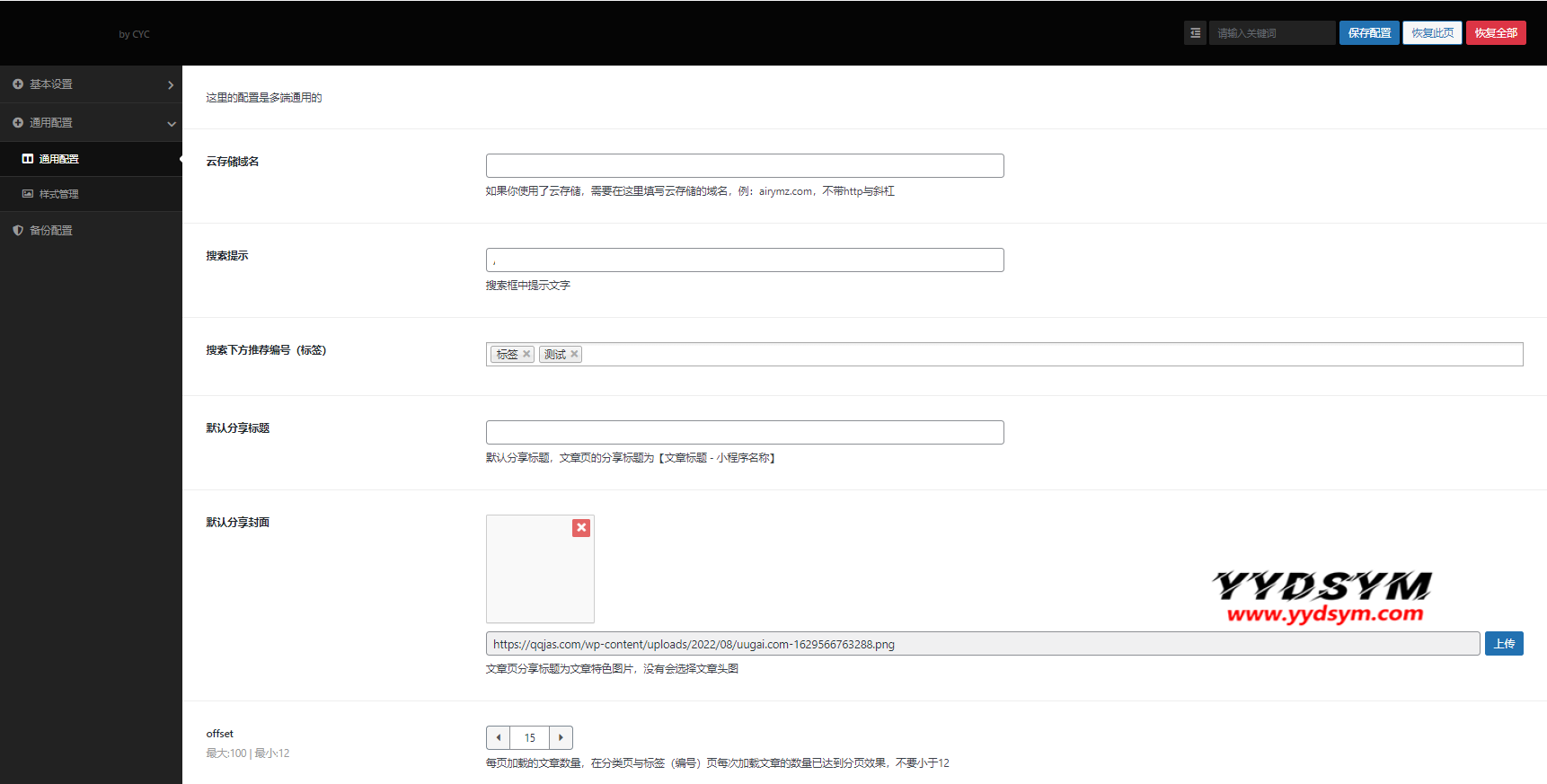Collapse the 通用配置 sidebar section
Image resolution: width=1547 pixels, height=784 pixels.
[x=91, y=122]
